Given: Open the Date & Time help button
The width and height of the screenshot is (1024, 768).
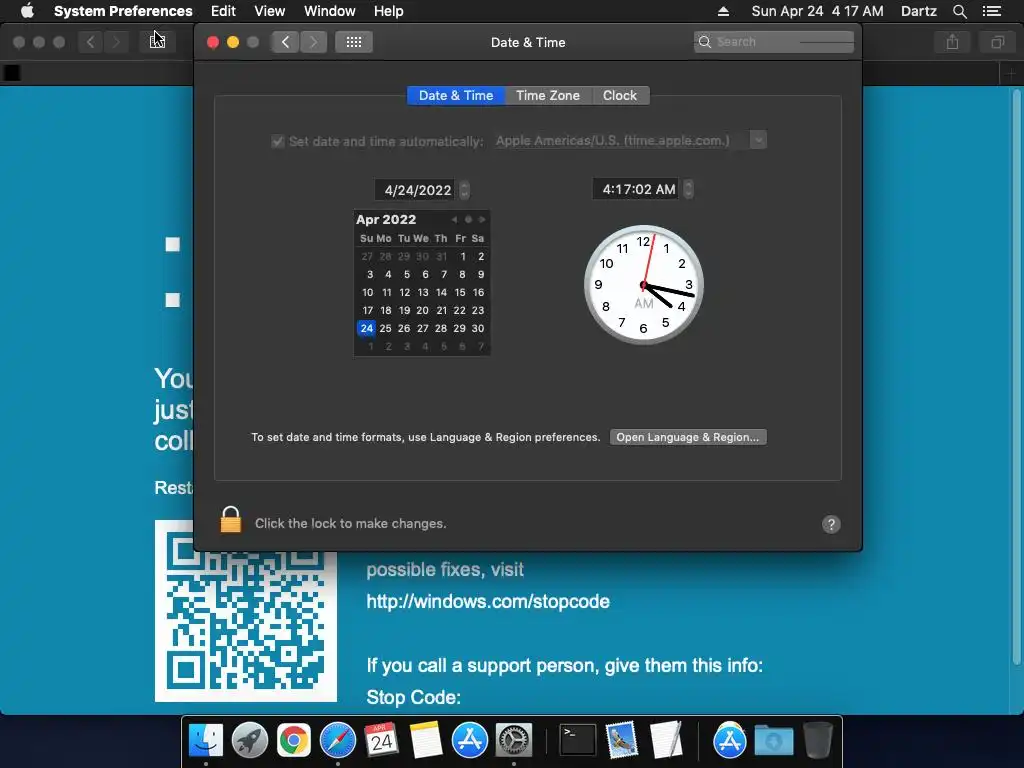Looking at the screenshot, I should pyautogui.click(x=831, y=524).
